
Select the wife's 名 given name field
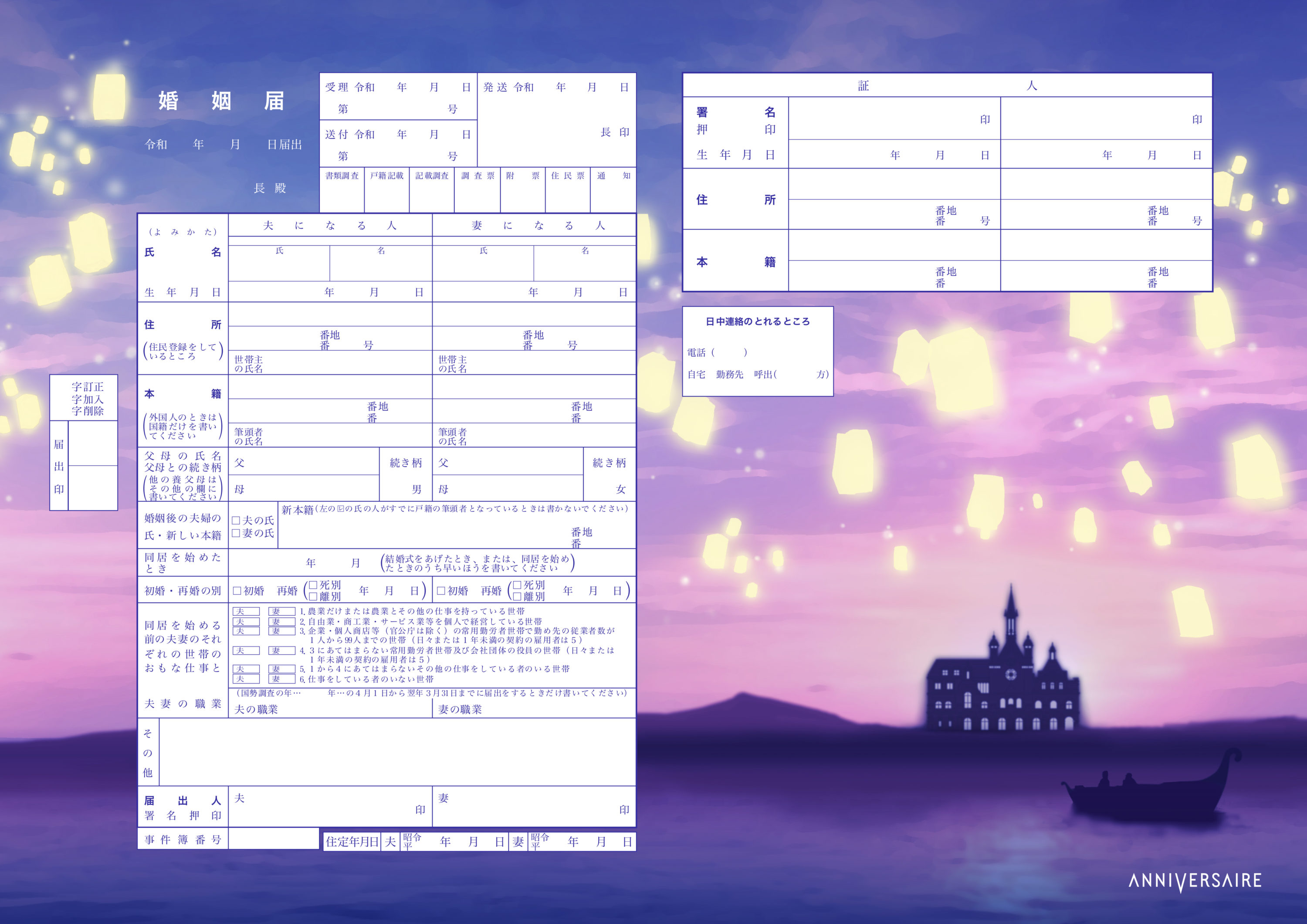click(x=585, y=263)
